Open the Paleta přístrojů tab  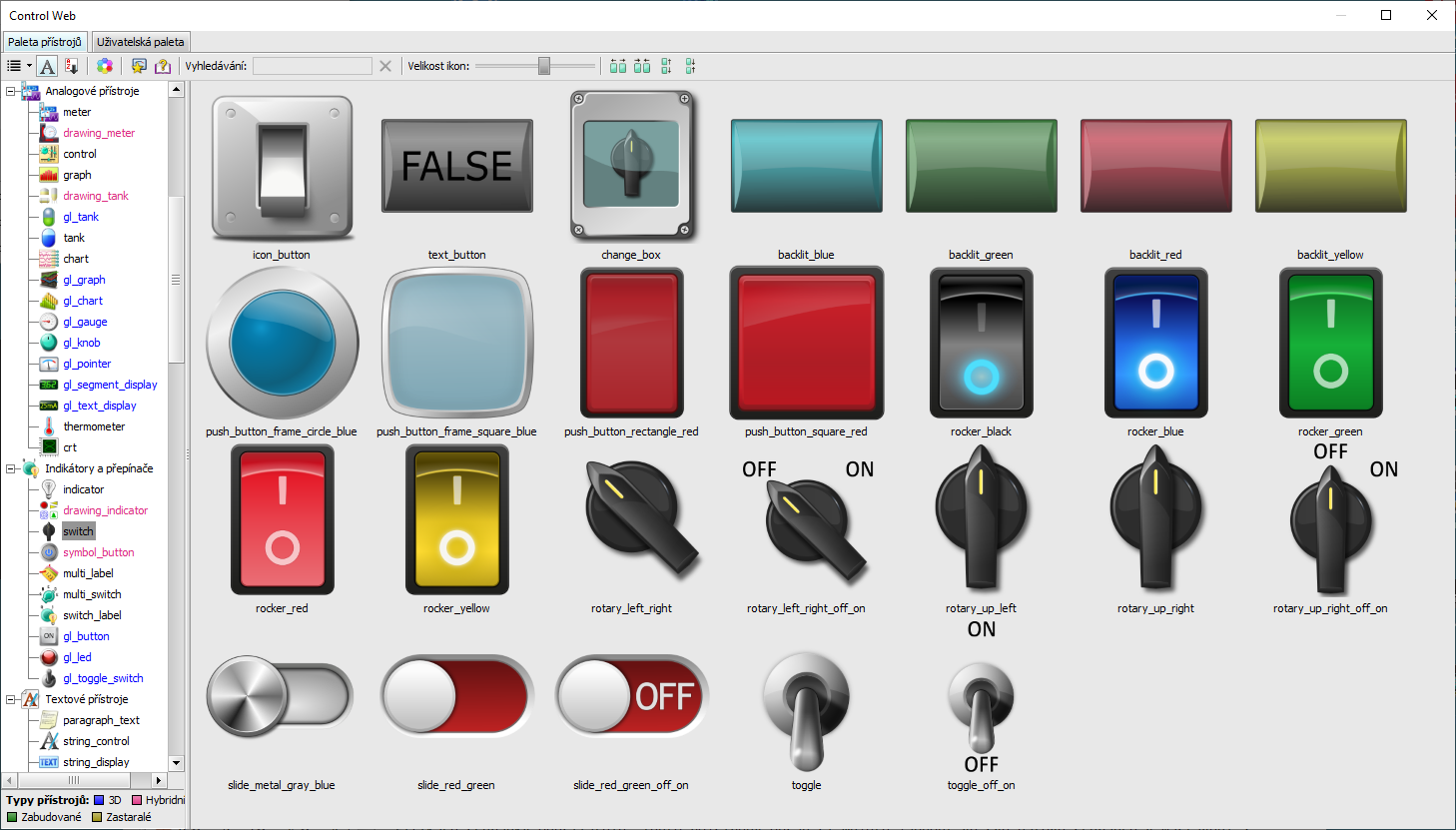click(x=45, y=42)
